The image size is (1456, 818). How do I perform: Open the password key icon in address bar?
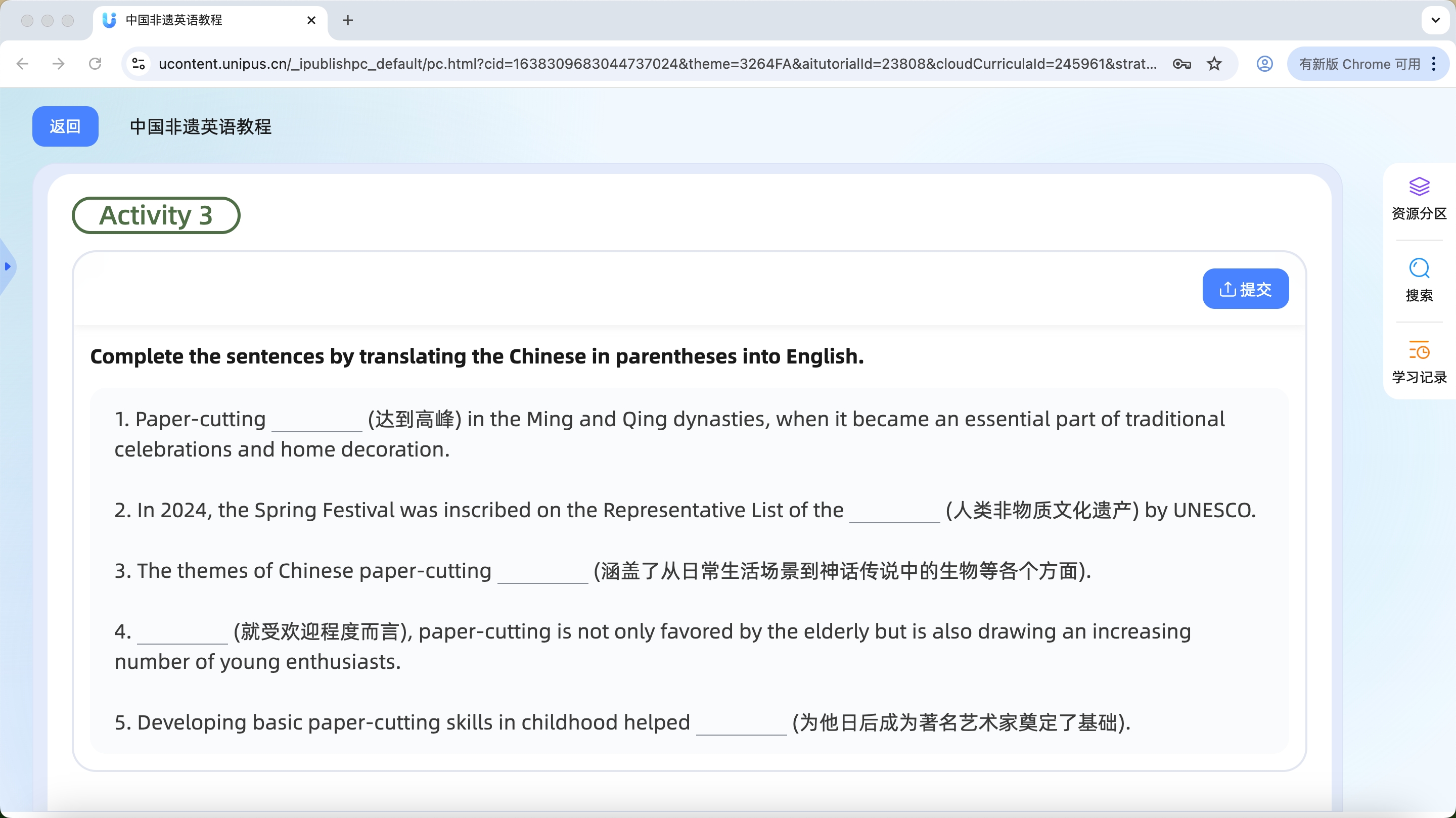(x=1181, y=64)
